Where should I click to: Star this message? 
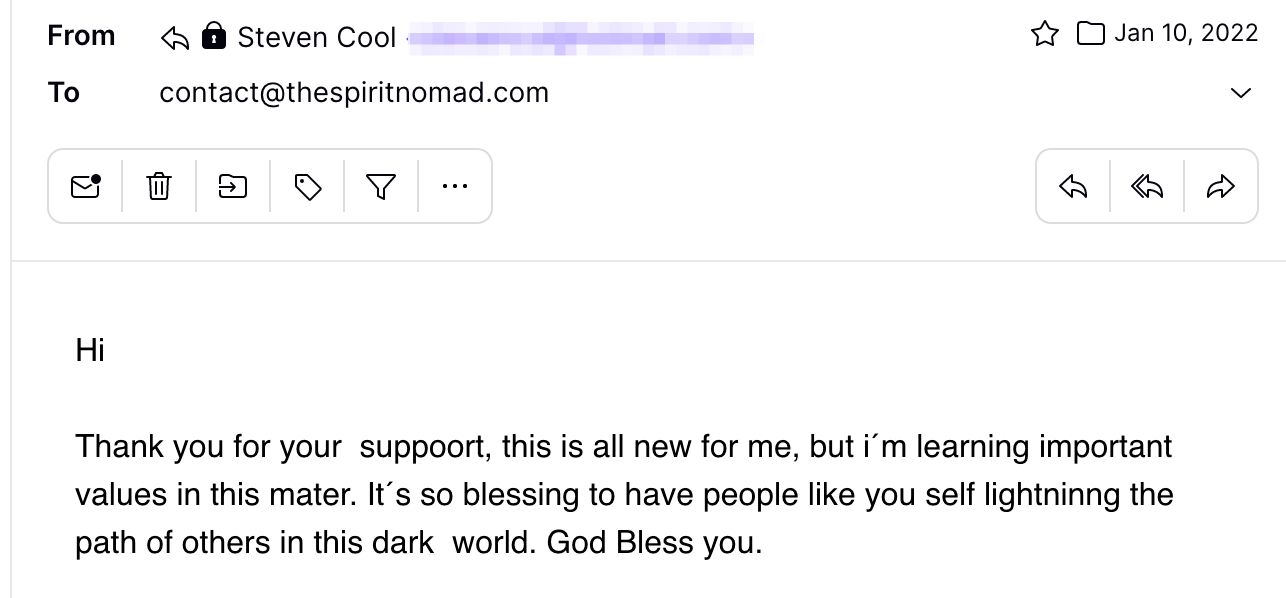[x=1044, y=35]
